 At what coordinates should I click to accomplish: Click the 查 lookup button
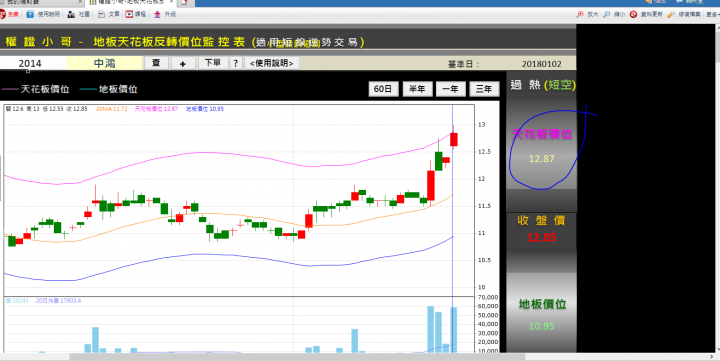tap(156, 63)
